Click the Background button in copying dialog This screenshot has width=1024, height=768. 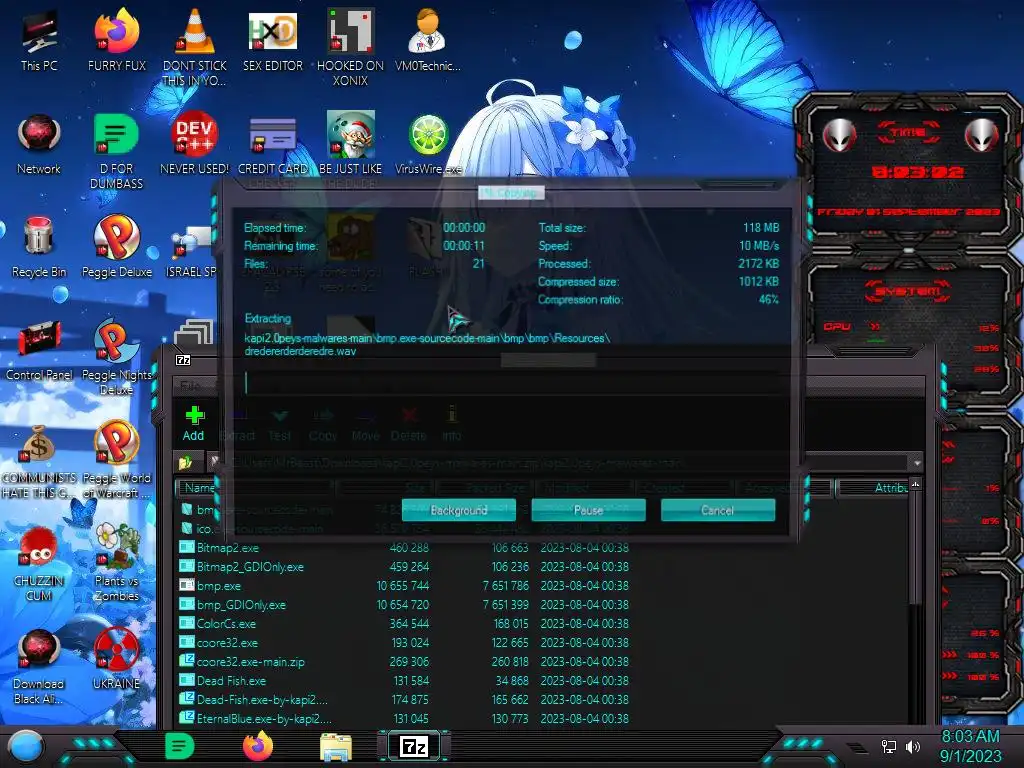click(458, 510)
